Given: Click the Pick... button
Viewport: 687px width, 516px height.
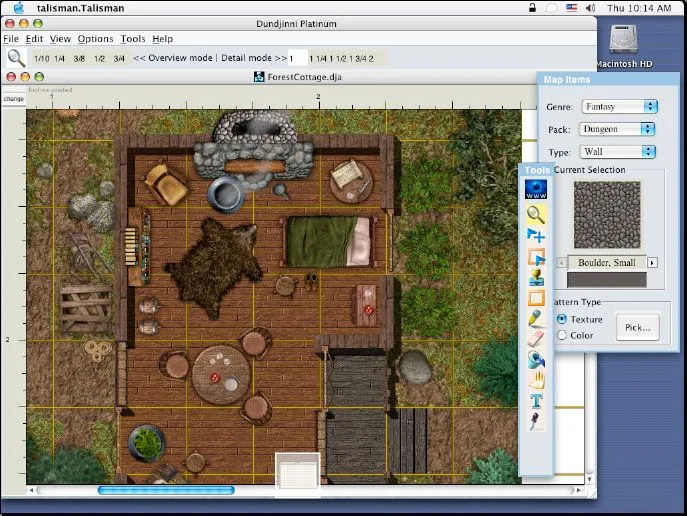Looking at the screenshot, I should point(637,327).
